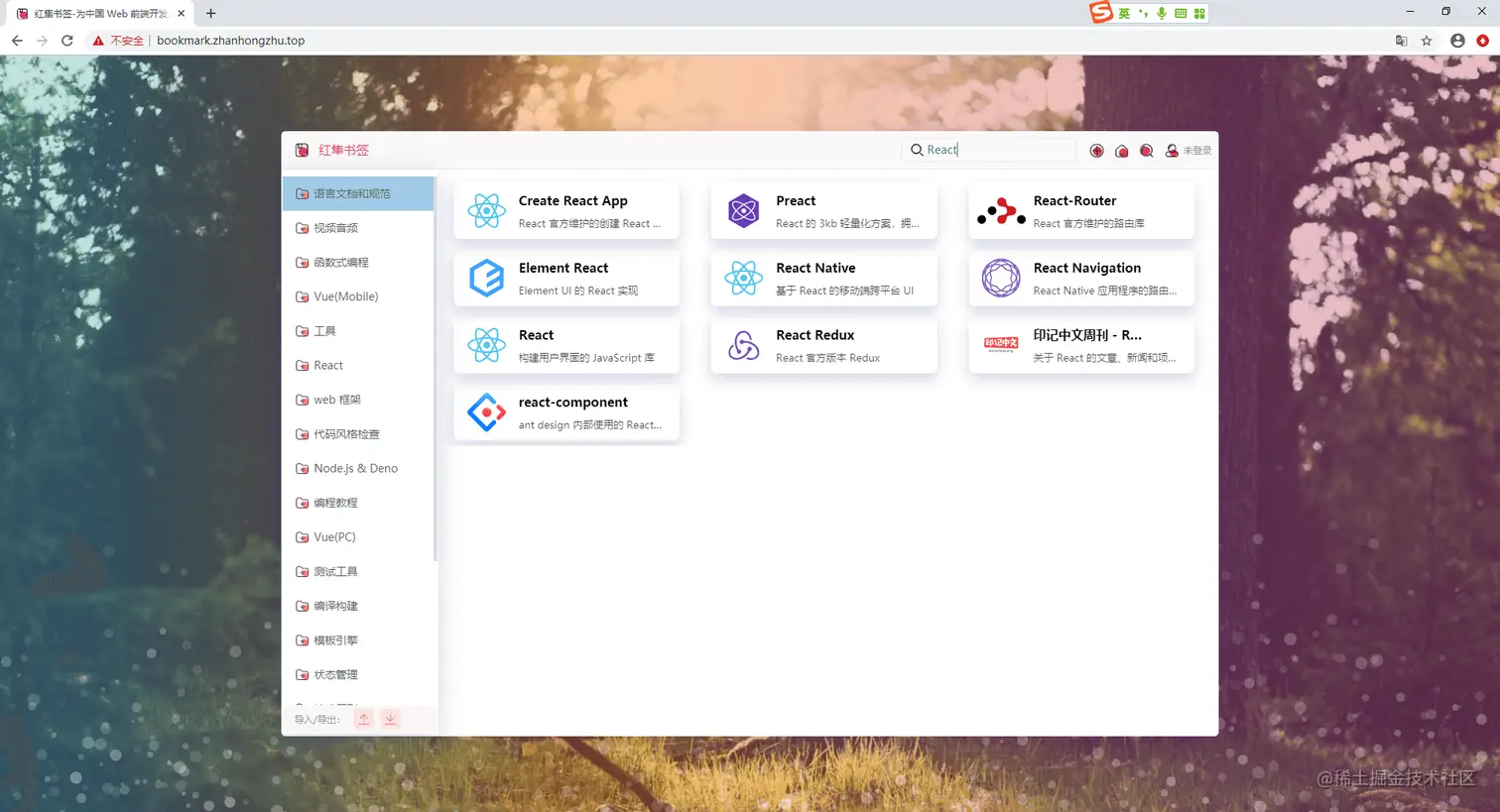Screen dimensions: 1500x812
Task: Open the React bookmark card (JavaScript 库)
Action: click(x=566, y=345)
